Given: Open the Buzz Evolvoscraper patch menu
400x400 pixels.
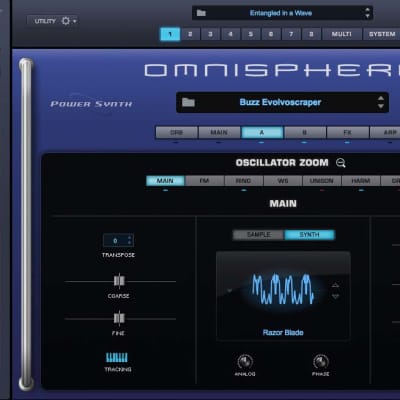Looking at the screenshot, I should (x=282, y=102).
